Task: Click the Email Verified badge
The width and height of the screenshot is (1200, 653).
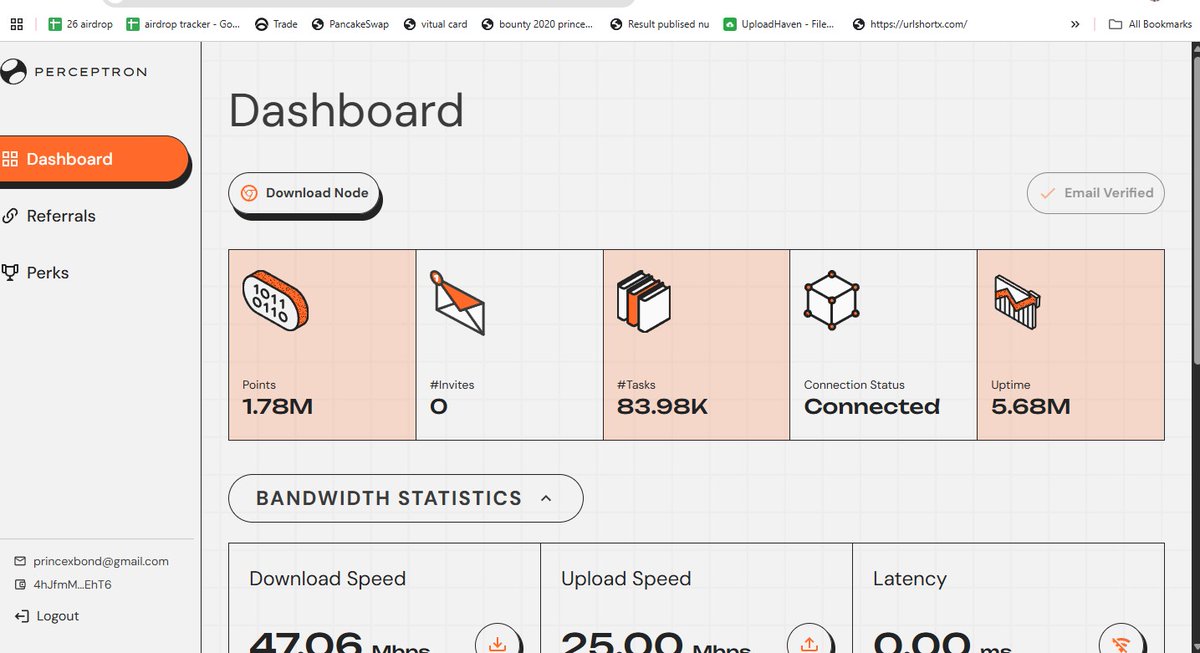Action: pos(1096,193)
